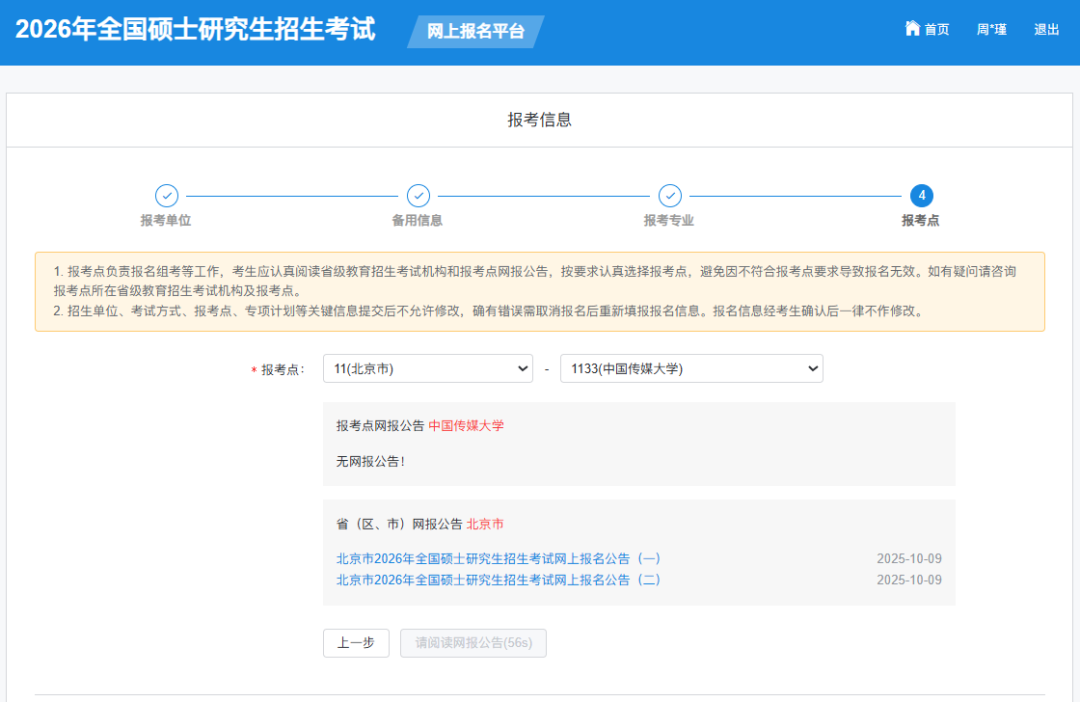Click the 上一步 button
1080x702 pixels.
point(356,643)
